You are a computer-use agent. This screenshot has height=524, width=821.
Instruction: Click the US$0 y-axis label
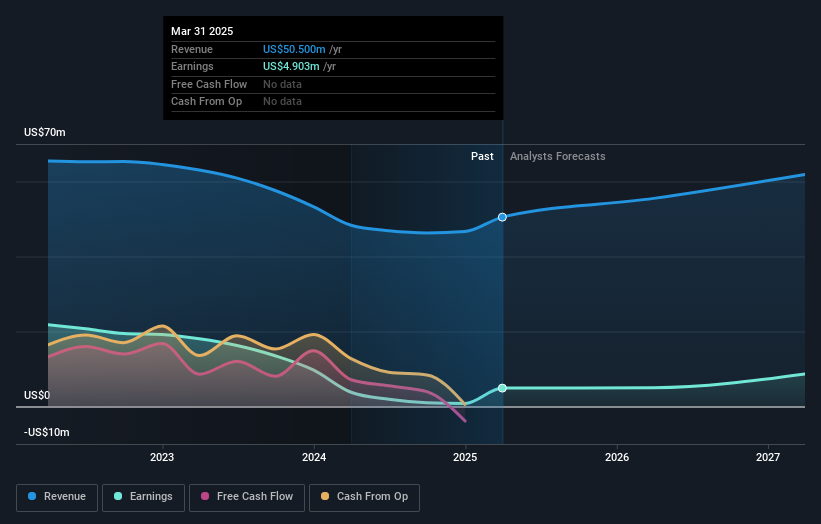[x=37, y=395]
